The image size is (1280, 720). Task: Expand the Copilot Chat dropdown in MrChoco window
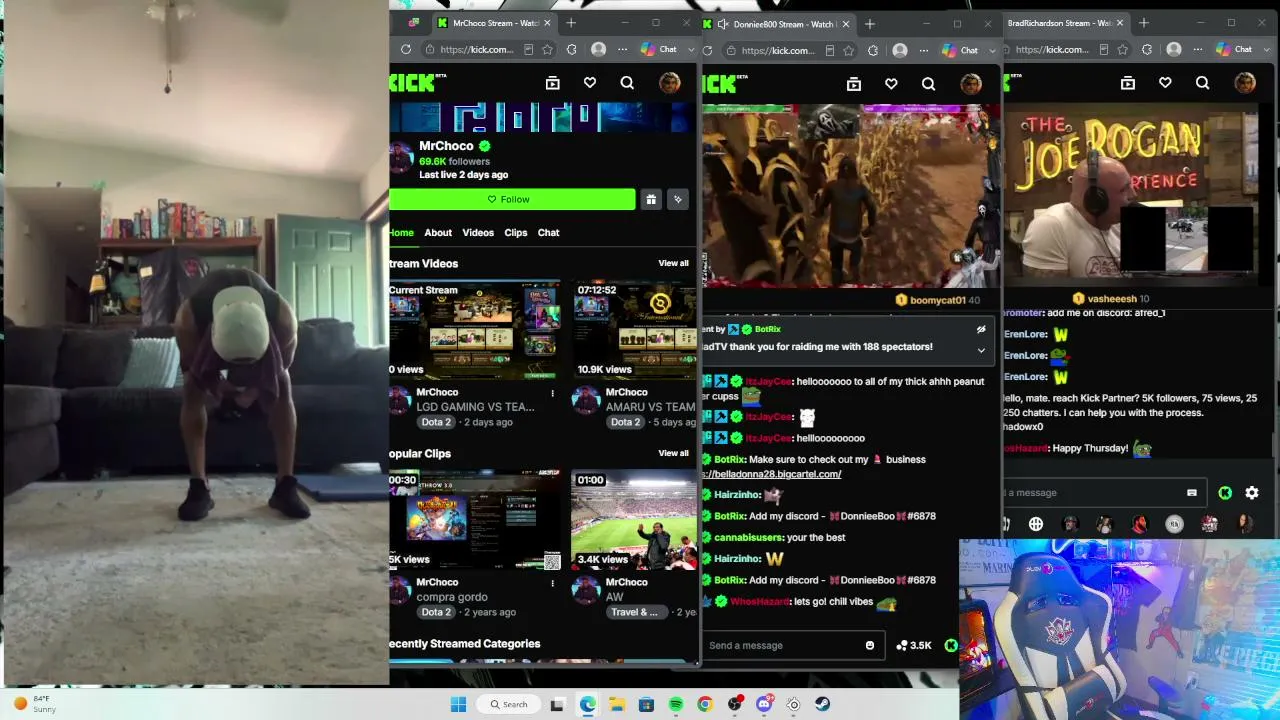click(x=690, y=50)
